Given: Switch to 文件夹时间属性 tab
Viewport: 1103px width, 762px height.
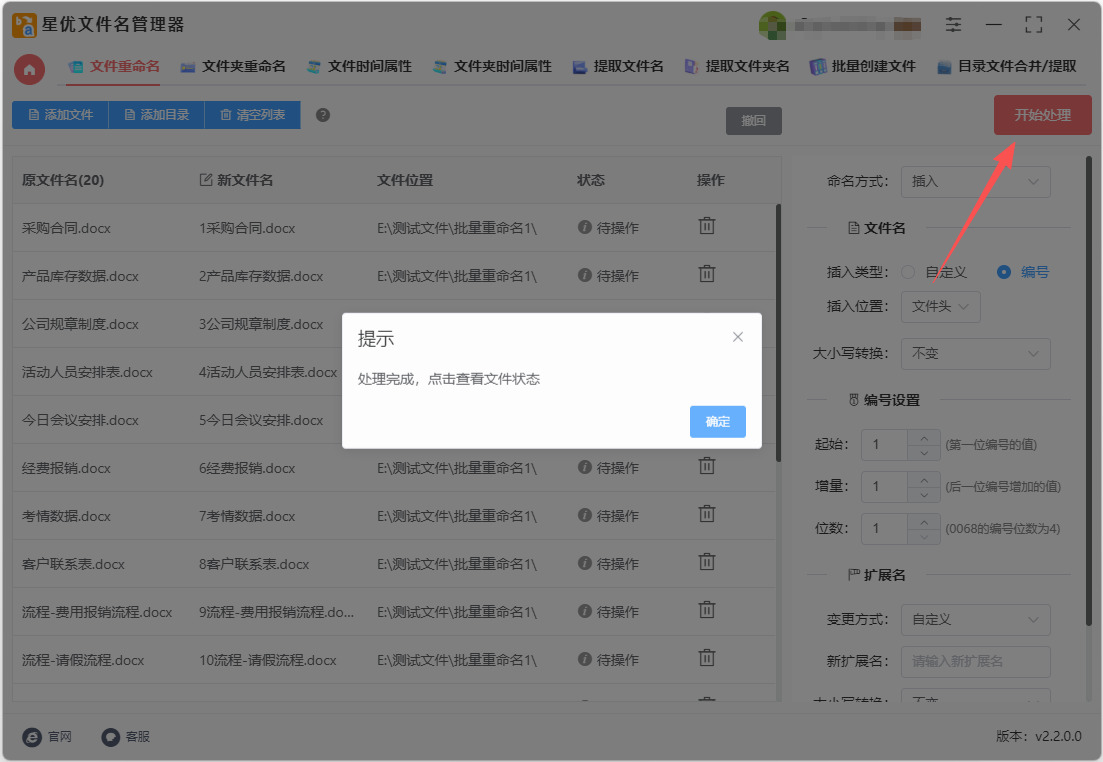Looking at the screenshot, I should click(492, 67).
